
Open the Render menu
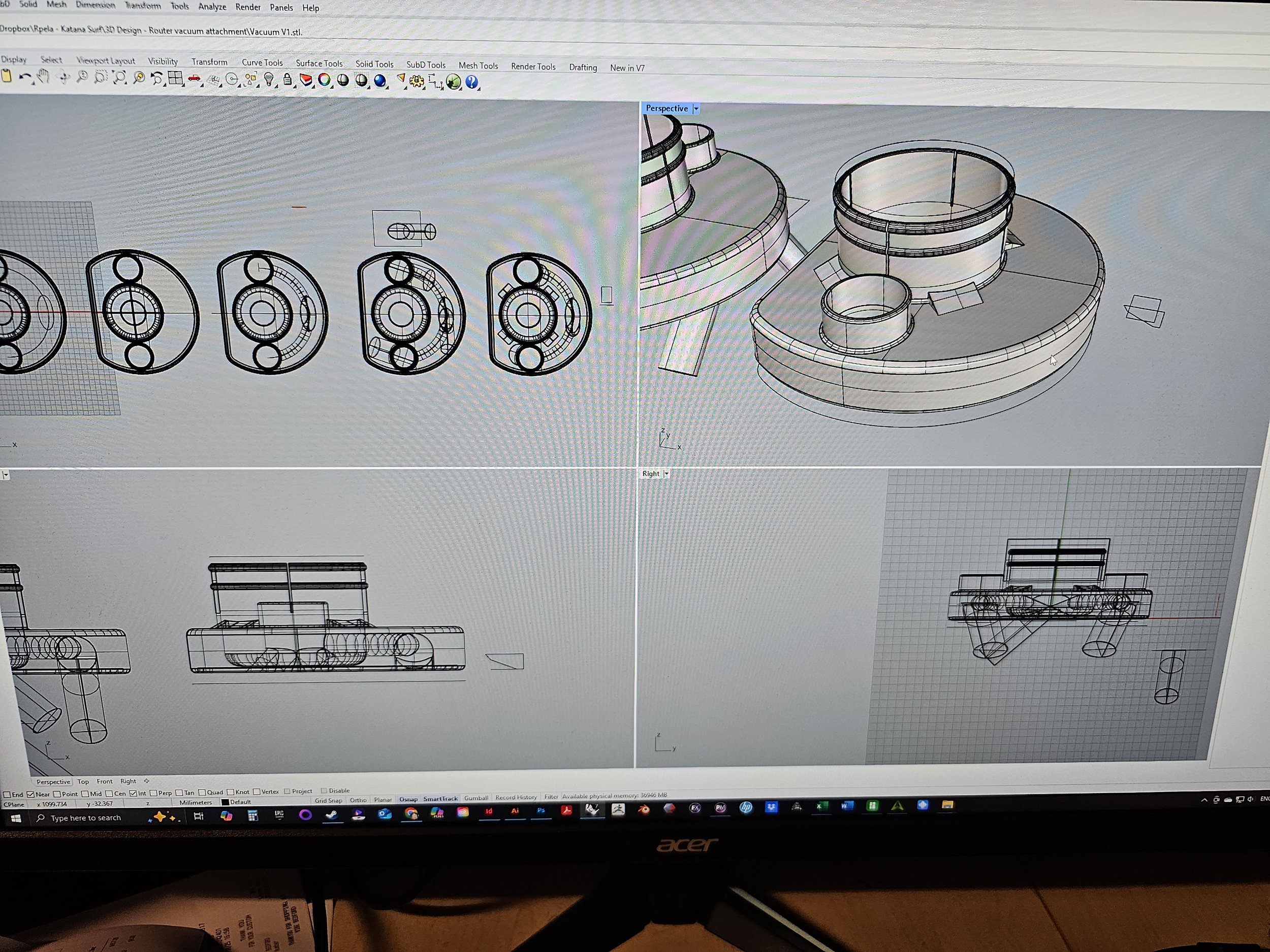coord(248,7)
